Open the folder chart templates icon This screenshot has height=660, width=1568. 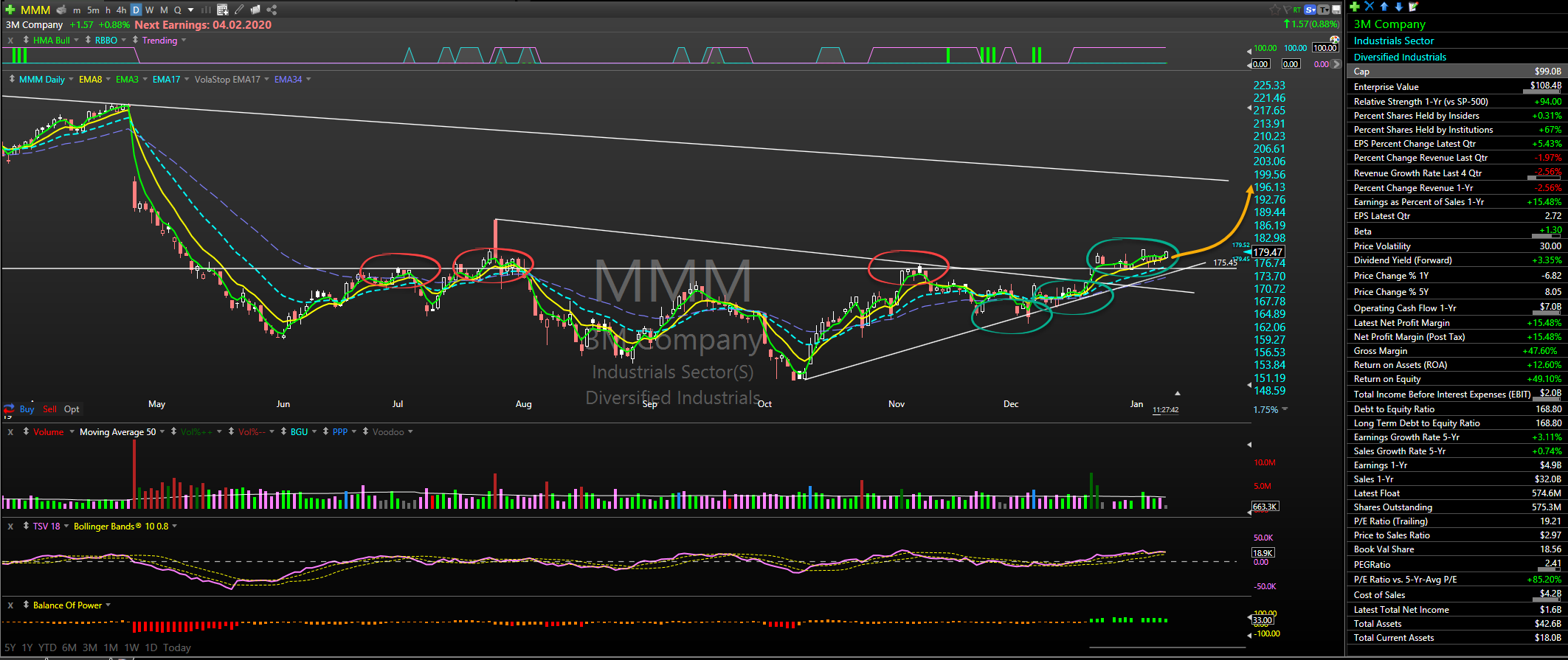255,10
